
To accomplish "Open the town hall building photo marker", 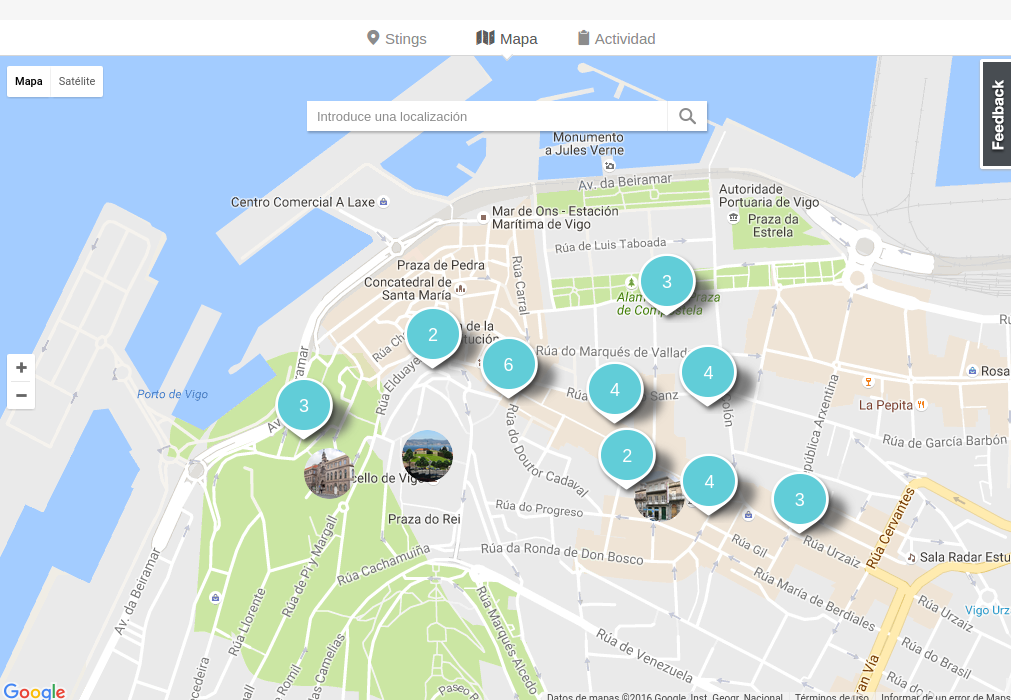I will (x=329, y=474).
